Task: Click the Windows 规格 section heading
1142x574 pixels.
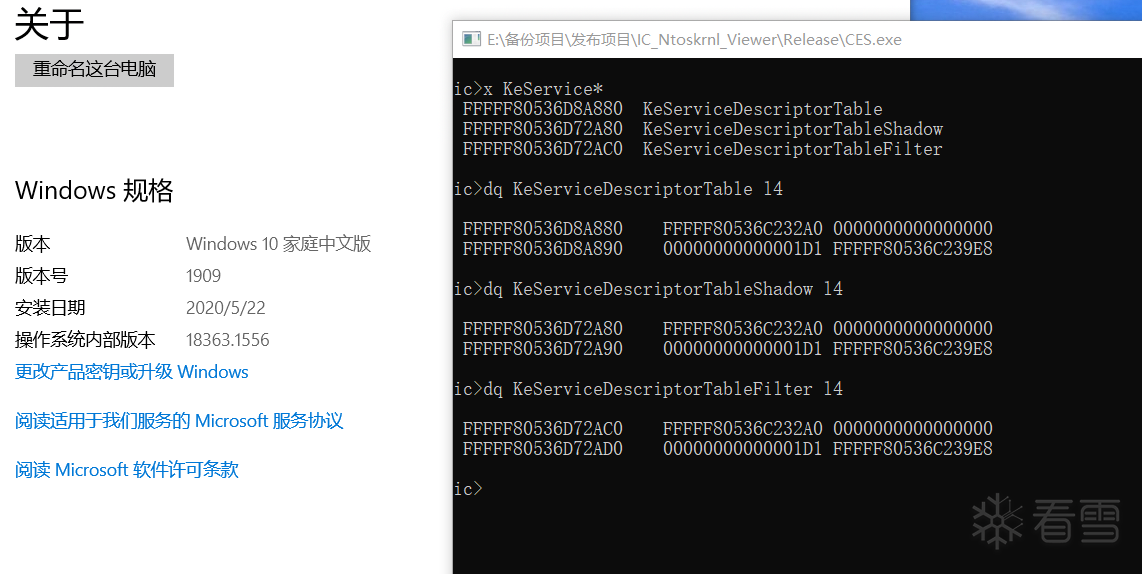Action: point(94,190)
